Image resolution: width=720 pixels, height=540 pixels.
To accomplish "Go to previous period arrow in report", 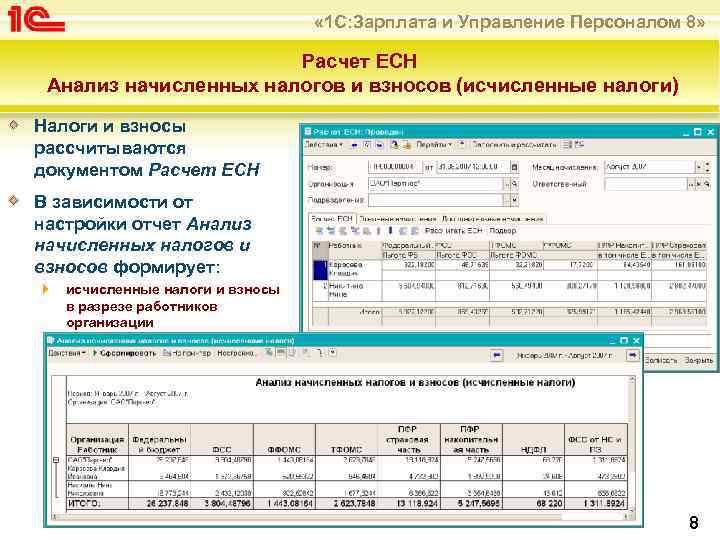I will [496, 355].
